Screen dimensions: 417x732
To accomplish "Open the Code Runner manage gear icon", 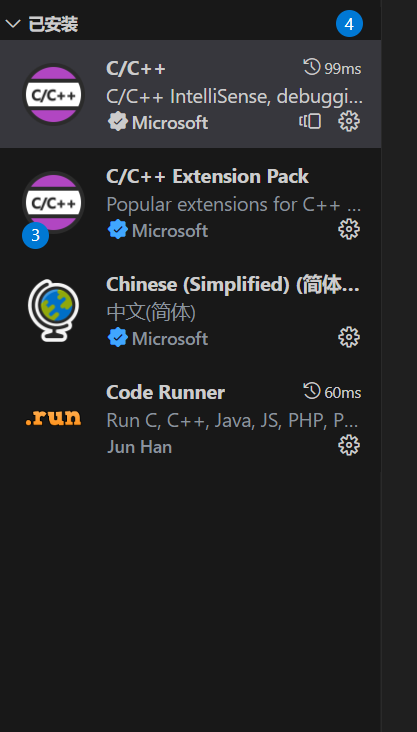I will click(x=349, y=445).
